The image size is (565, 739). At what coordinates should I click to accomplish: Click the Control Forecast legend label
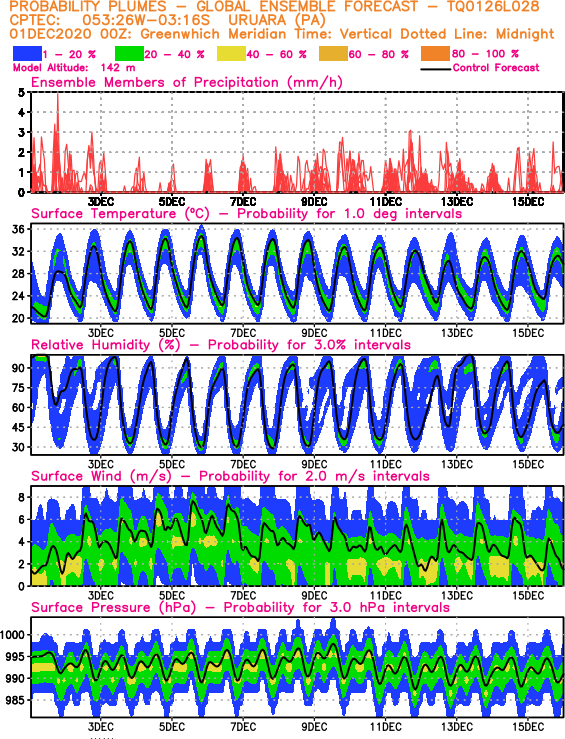(496, 68)
